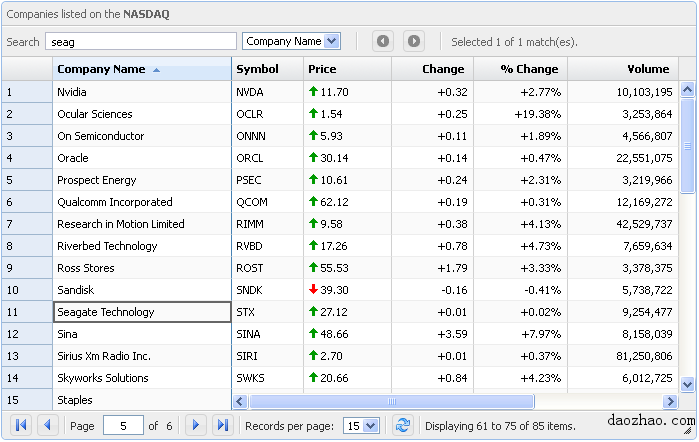Screen dimensions: 699x442
Task: Click the Seagate Technology cell
Action: pyautogui.click(x=142, y=312)
